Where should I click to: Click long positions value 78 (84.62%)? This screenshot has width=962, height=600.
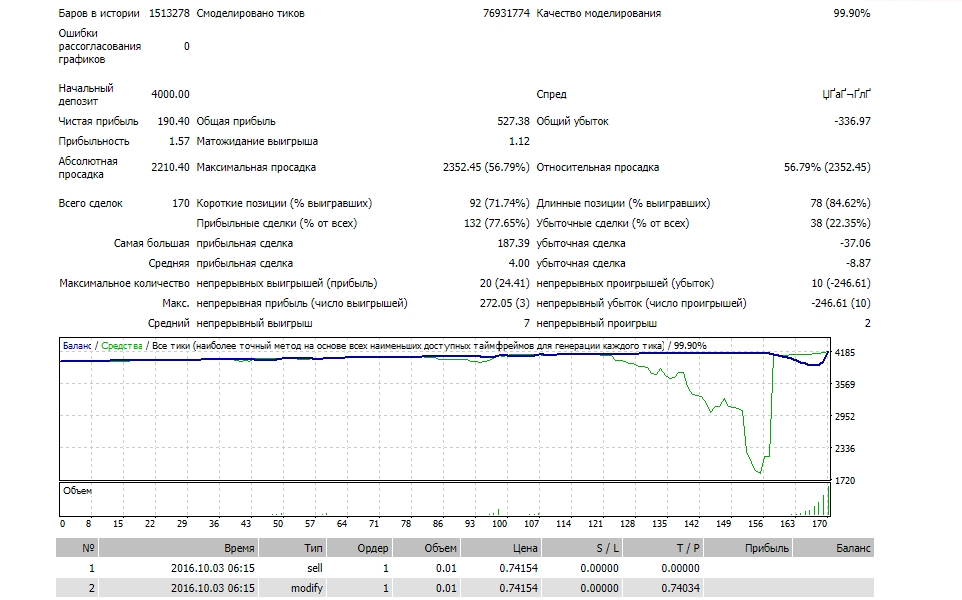click(x=841, y=204)
